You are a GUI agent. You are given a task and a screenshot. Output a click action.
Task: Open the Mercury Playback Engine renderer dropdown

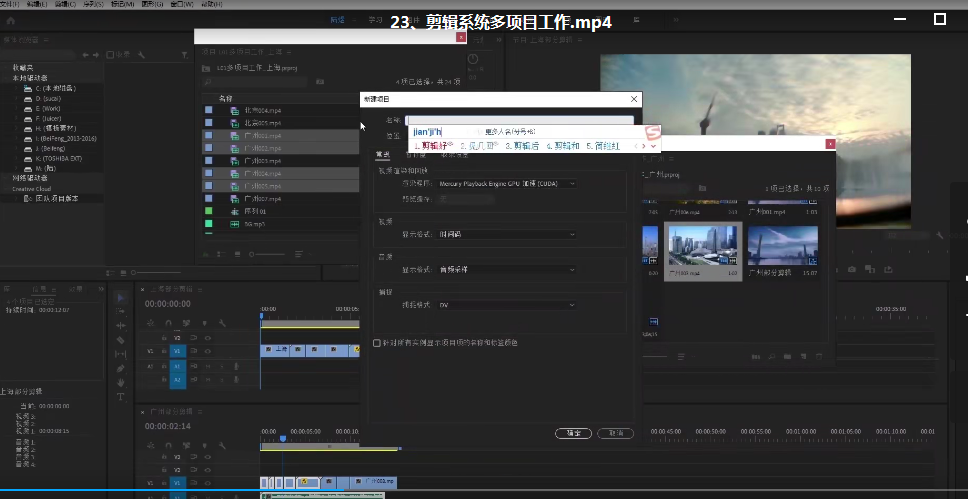pyautogui.click(x=507, y=184)
